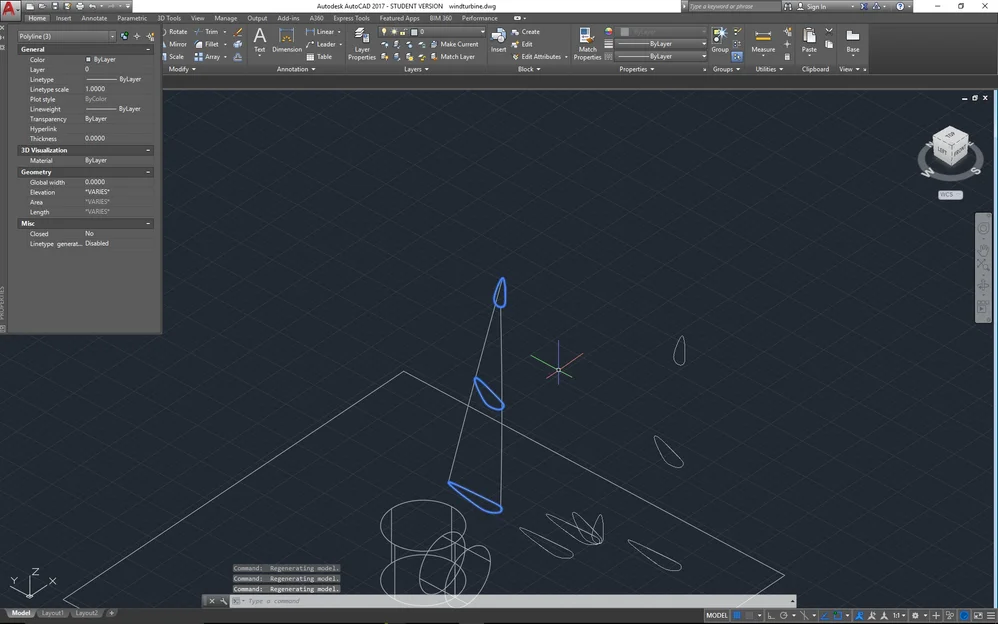Collapse the Misc section
Screen dimensions: 998x624
click(148, 223)
